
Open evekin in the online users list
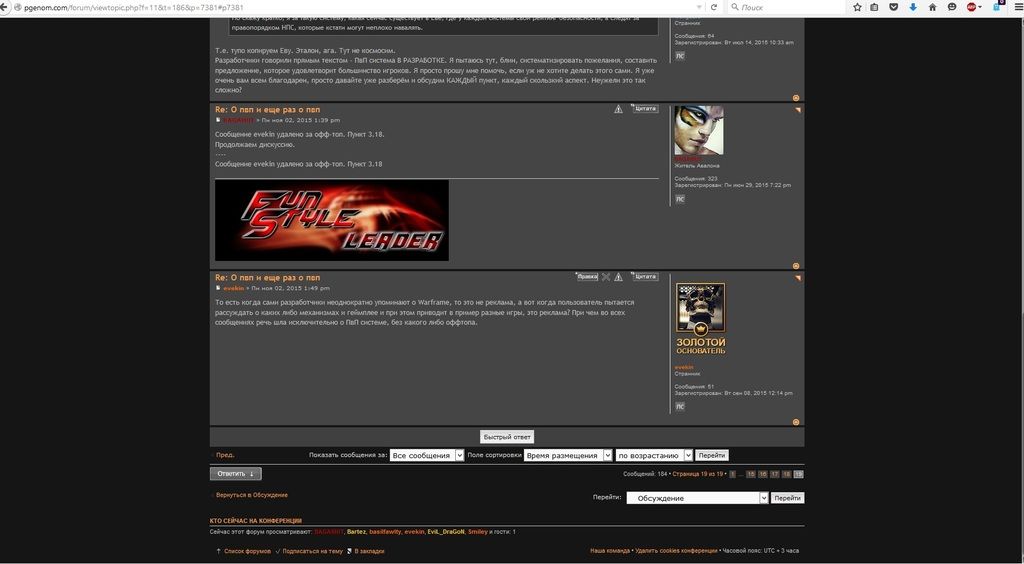pyautogui.click(x=414, y=532)
